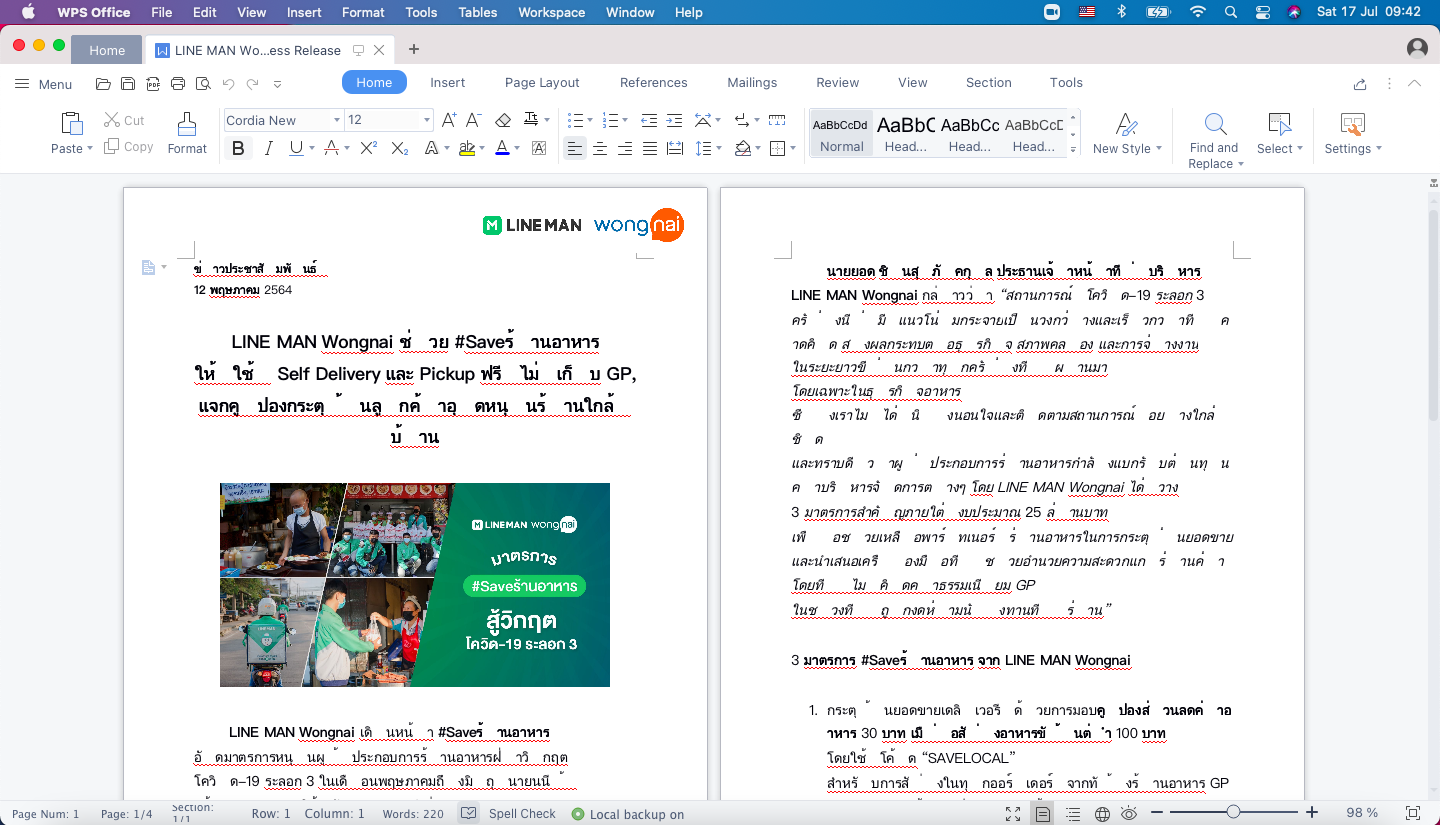Click the Cut button

pyautogui.click(x=124, y=120)
